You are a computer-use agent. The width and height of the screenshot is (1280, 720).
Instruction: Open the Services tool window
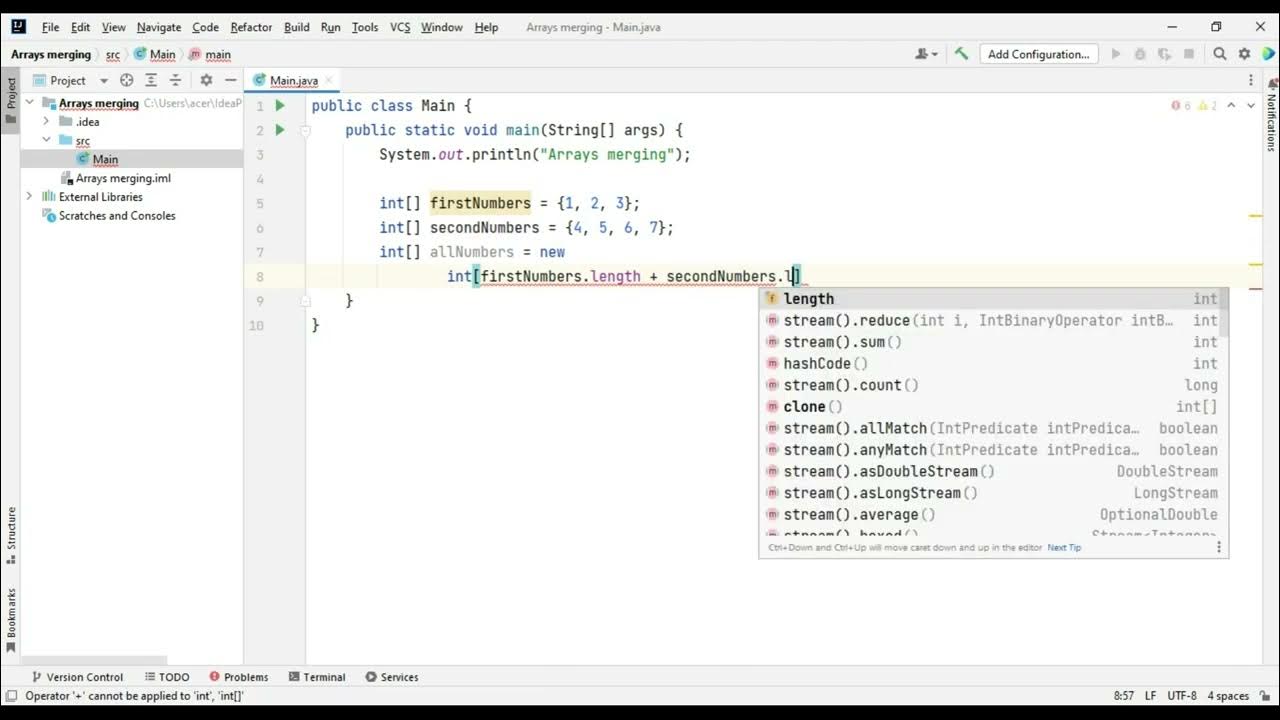[x=392, y=677]
